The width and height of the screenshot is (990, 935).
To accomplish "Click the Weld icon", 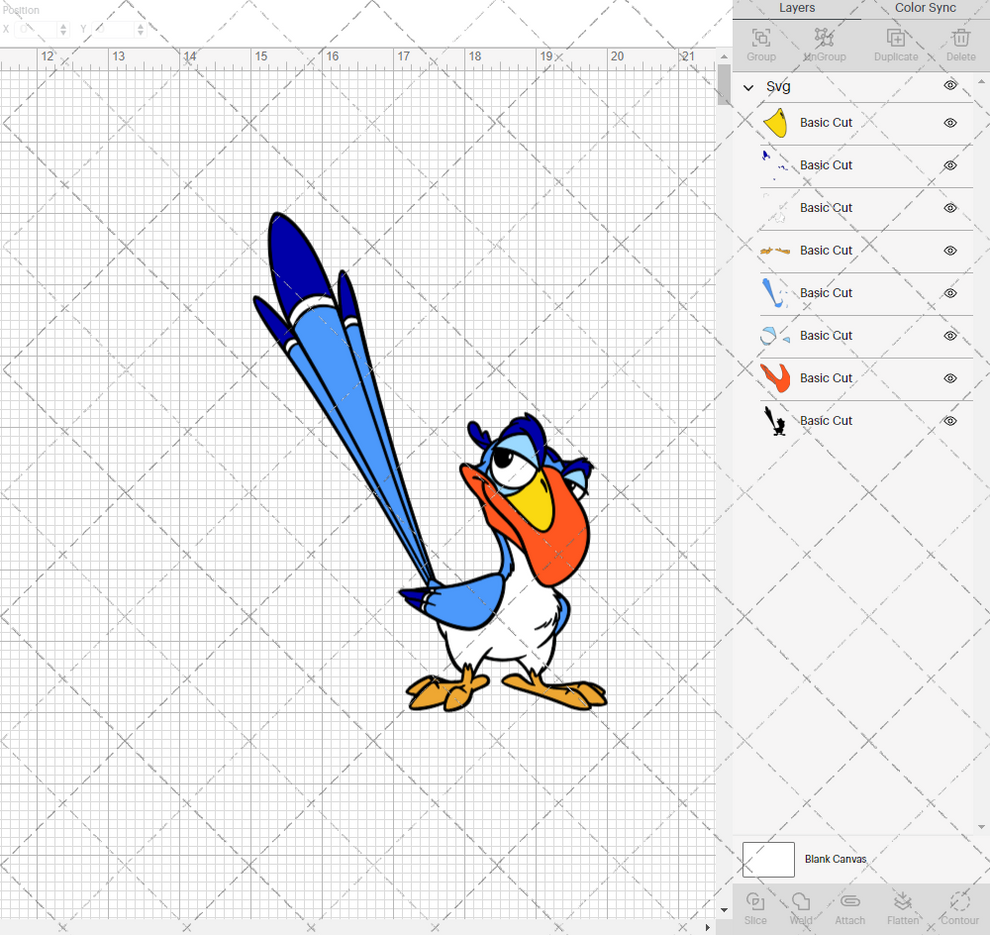I will [801, 908].
